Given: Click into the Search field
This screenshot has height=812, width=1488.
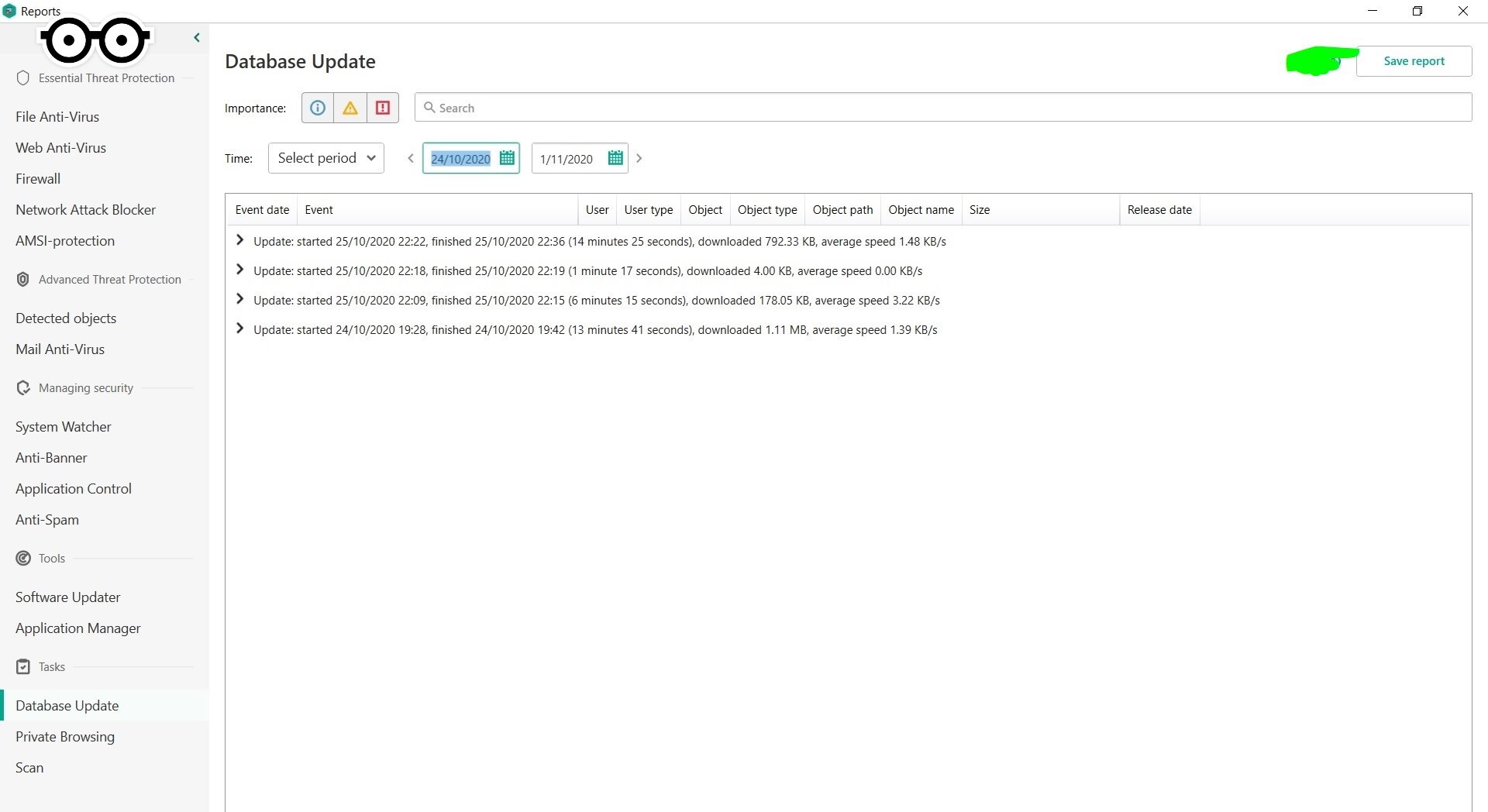Looking at the screenshot, I should (x=943, y=108).
